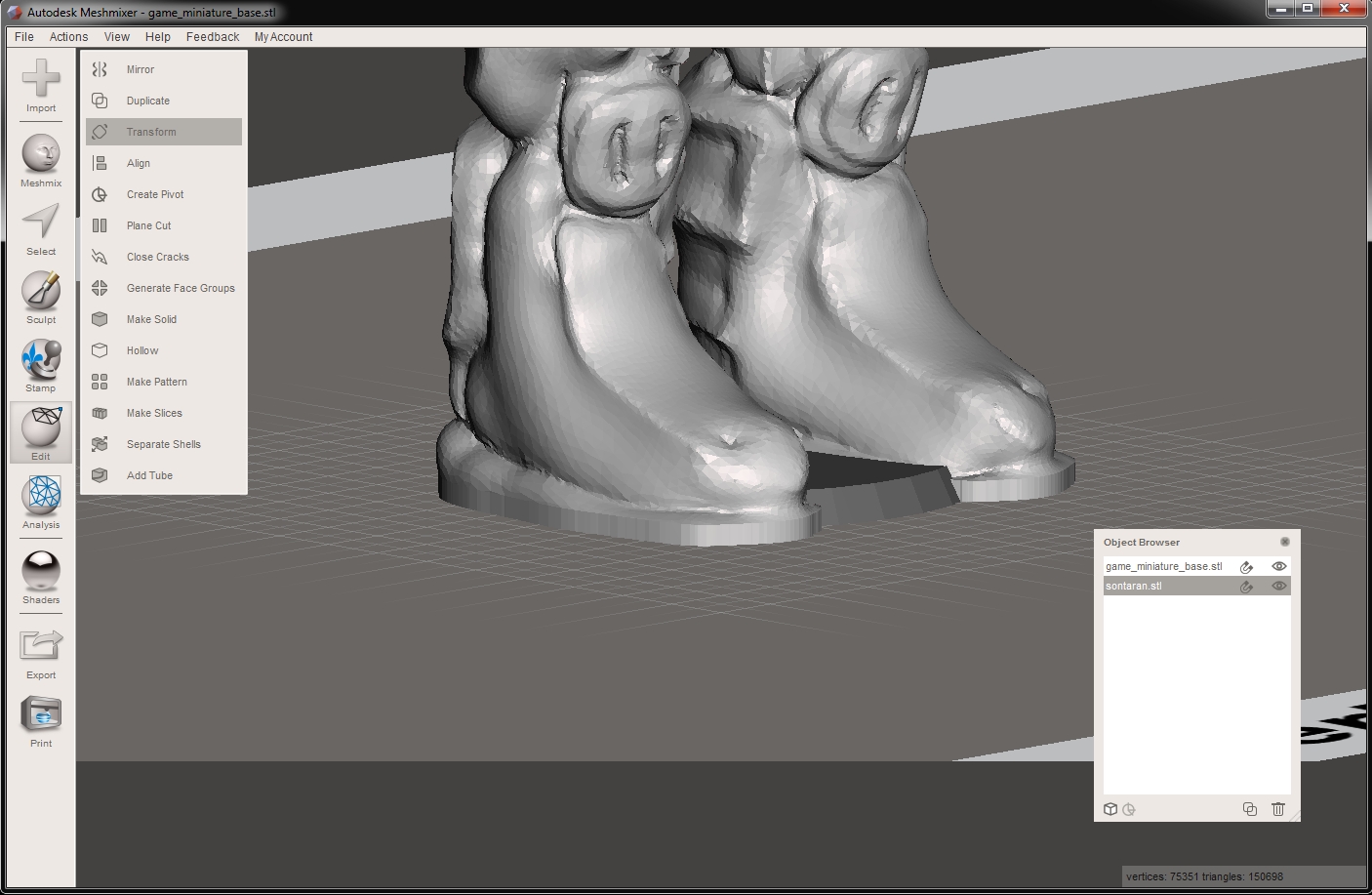Click the Mirror icon in Edit menu

[100, 69]
